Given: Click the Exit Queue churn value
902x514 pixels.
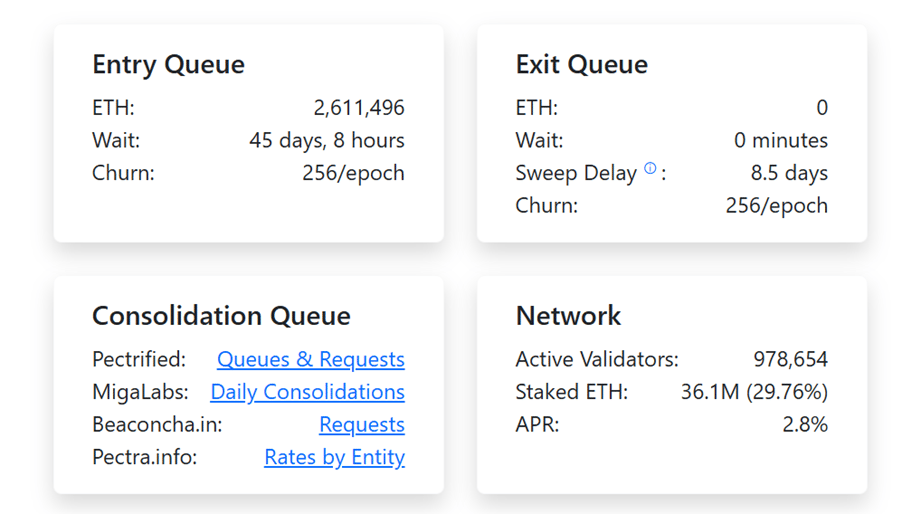Looking at the screenshot, I should pos(776,206).
